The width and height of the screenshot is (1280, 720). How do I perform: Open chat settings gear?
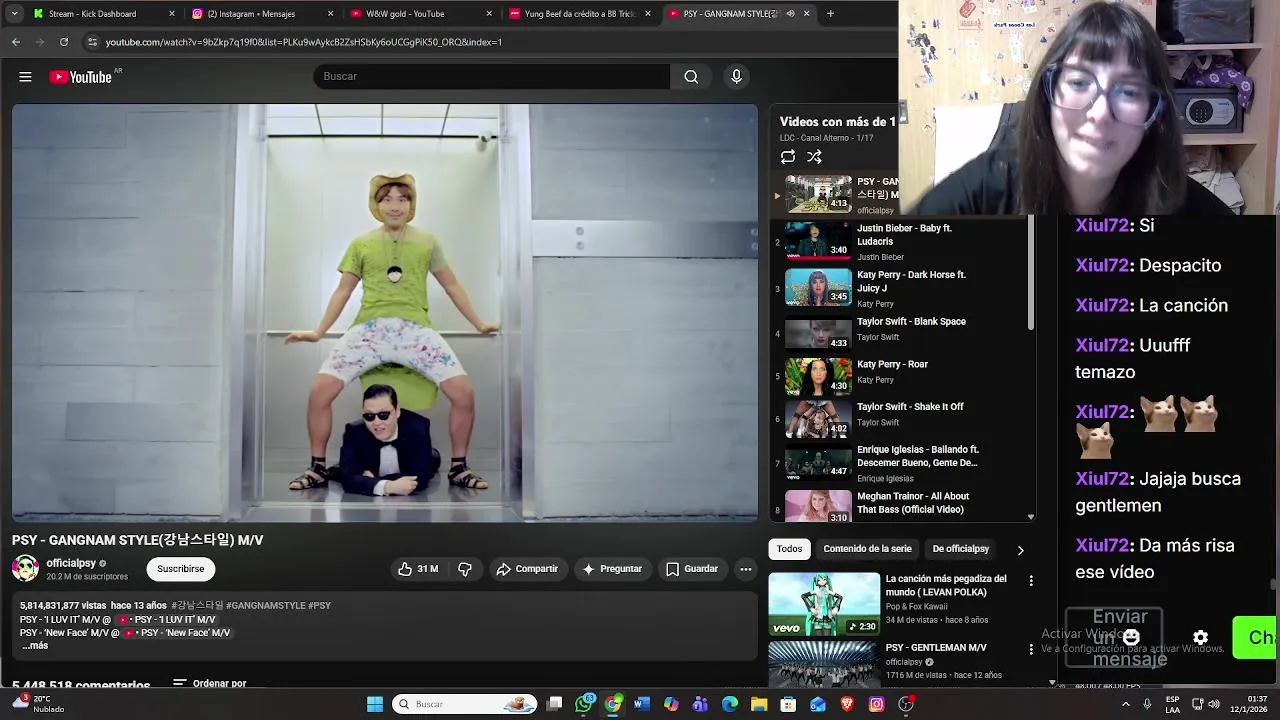(x=1200, y=637)
